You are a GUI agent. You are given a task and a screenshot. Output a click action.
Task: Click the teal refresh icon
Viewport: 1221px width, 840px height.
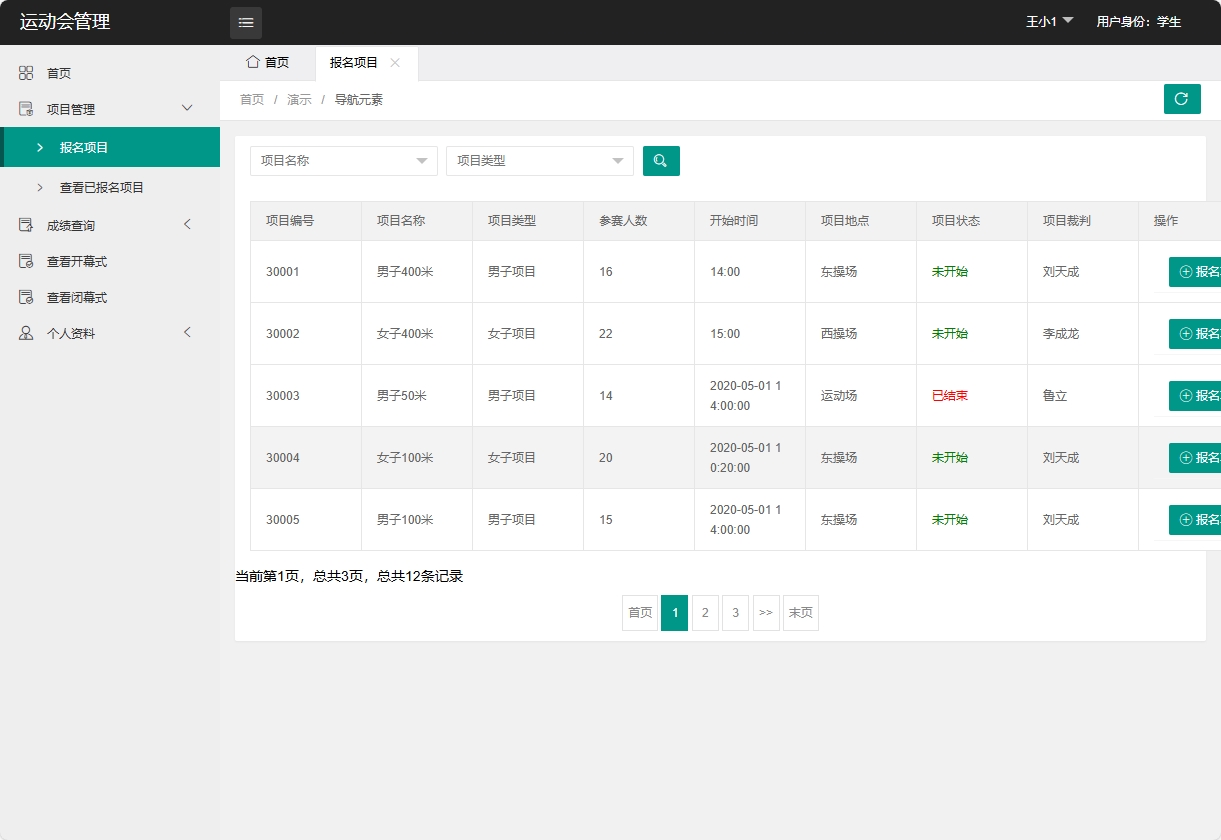[x=1182, y=99]
